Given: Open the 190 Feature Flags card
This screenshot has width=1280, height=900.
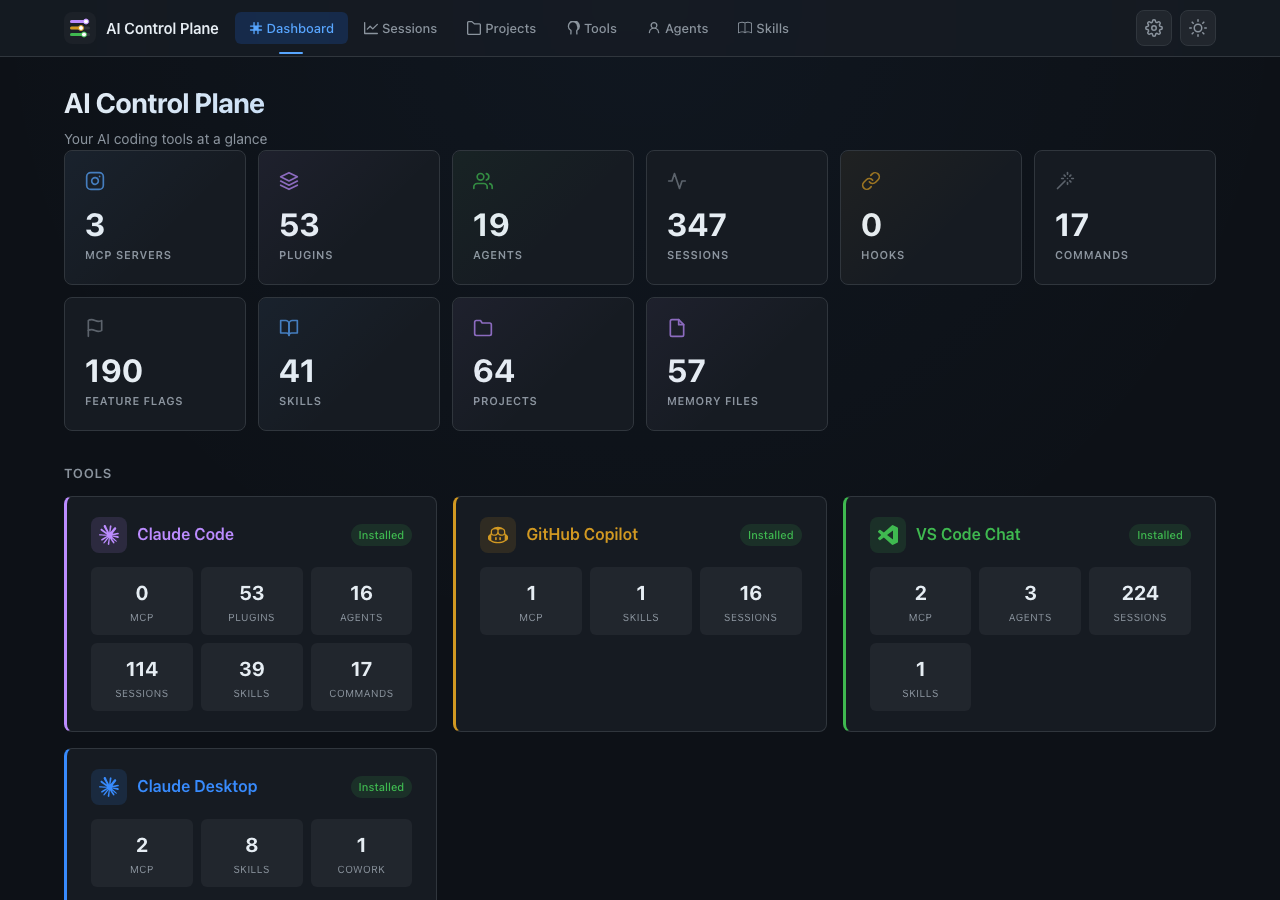Looking at the screenshot, I should pos(155,364).
